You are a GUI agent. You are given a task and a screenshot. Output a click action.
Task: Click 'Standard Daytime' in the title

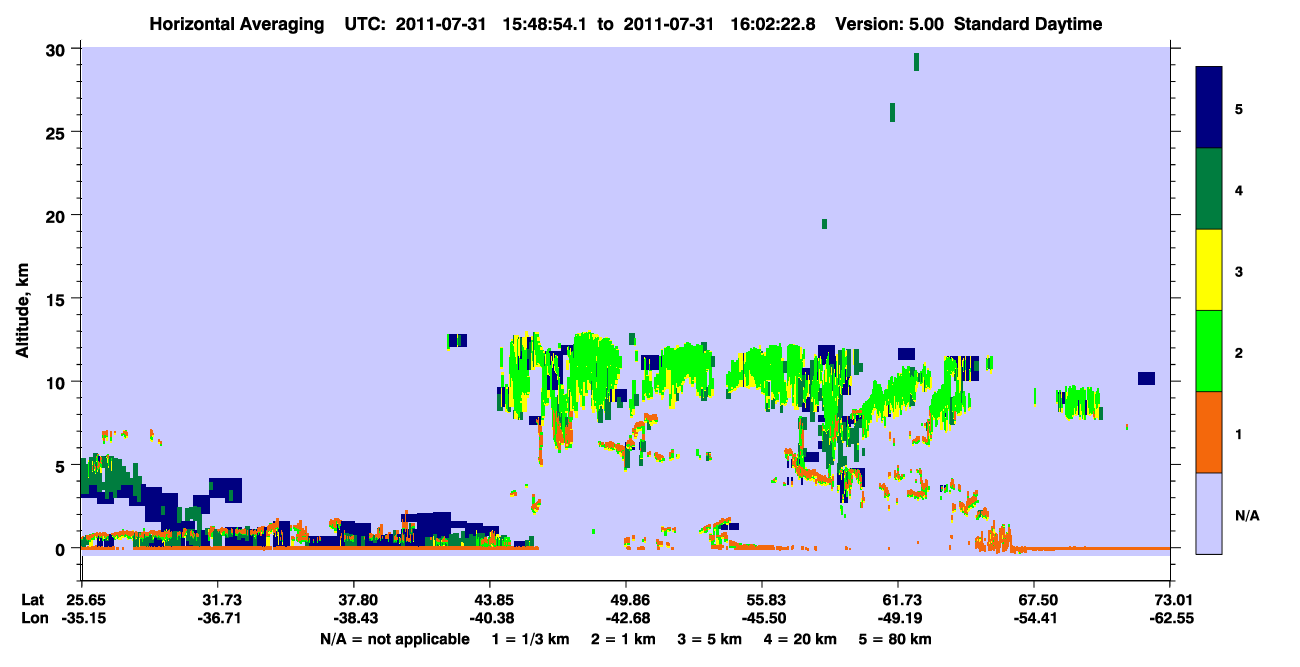coord(1028,24)
